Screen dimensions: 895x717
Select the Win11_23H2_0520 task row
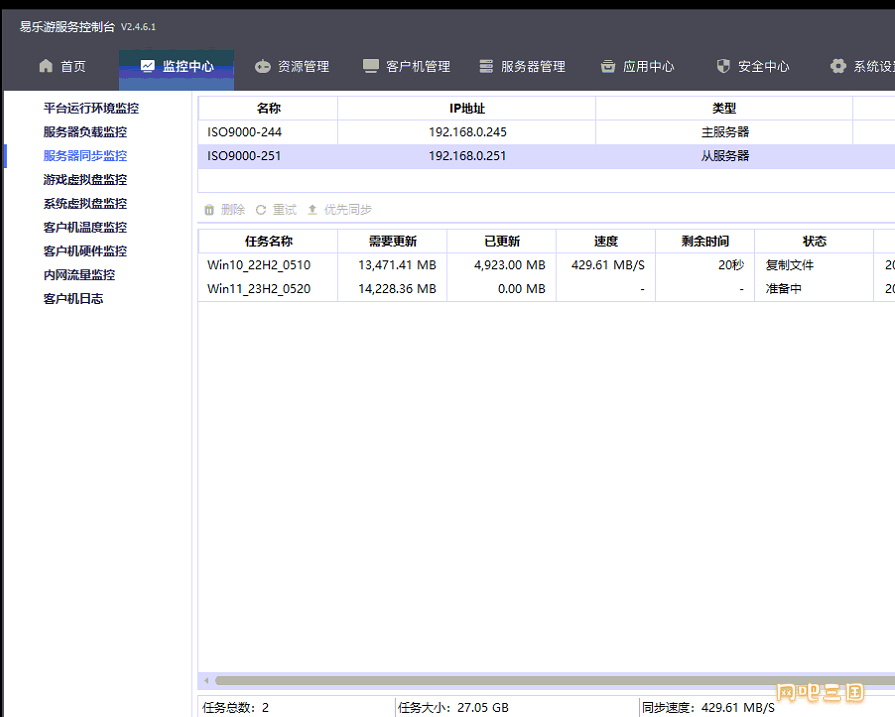tap(546, 289)
